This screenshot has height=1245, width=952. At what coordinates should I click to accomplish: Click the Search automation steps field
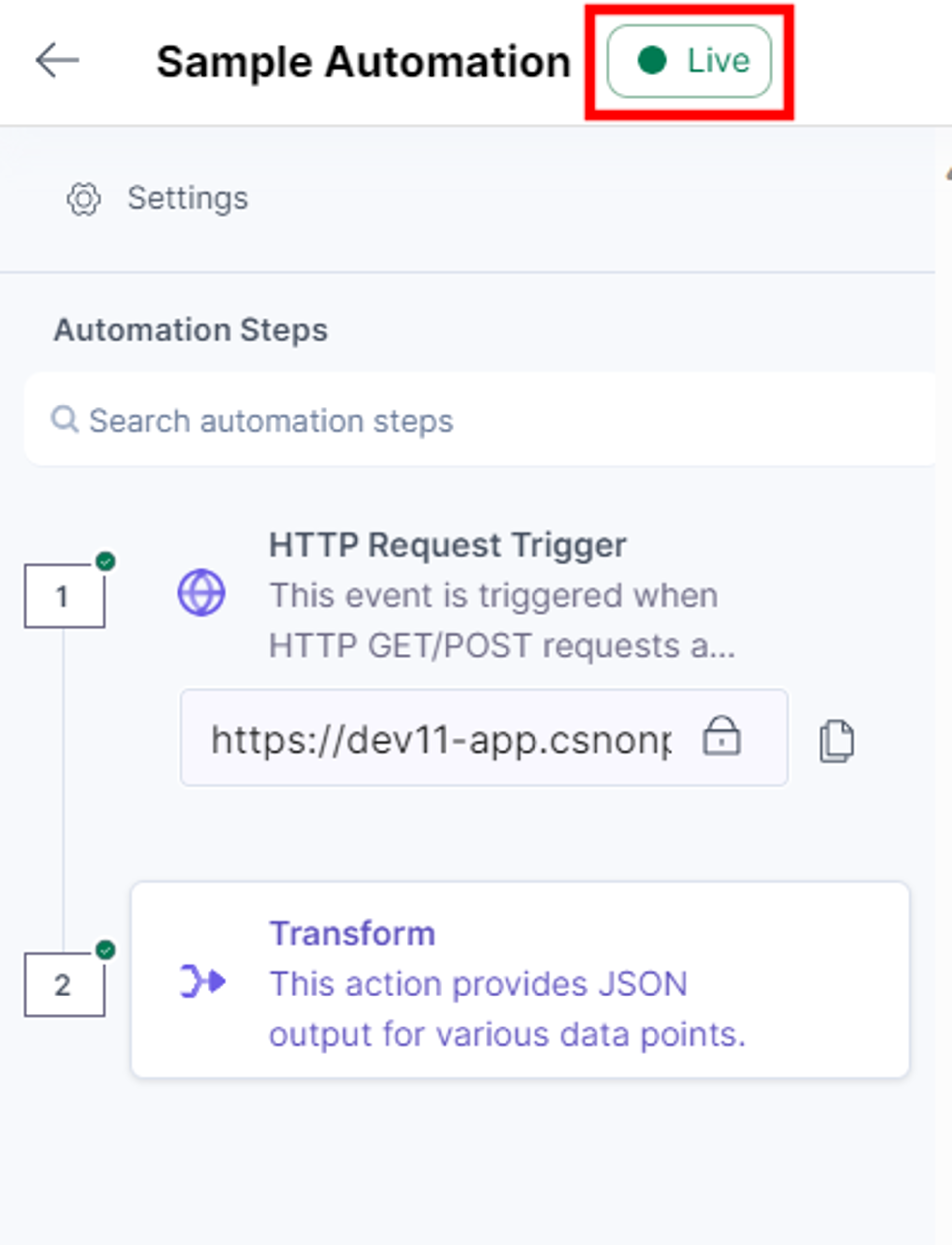[479, 420]
